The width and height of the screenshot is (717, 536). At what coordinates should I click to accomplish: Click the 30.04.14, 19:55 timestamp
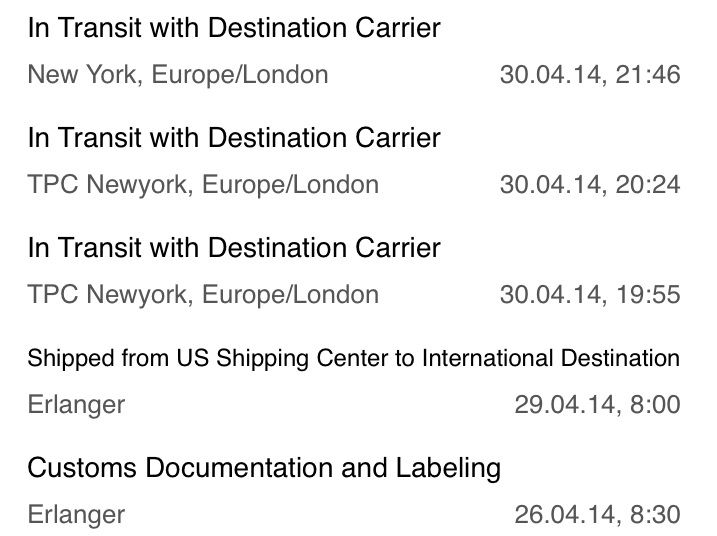590,294
